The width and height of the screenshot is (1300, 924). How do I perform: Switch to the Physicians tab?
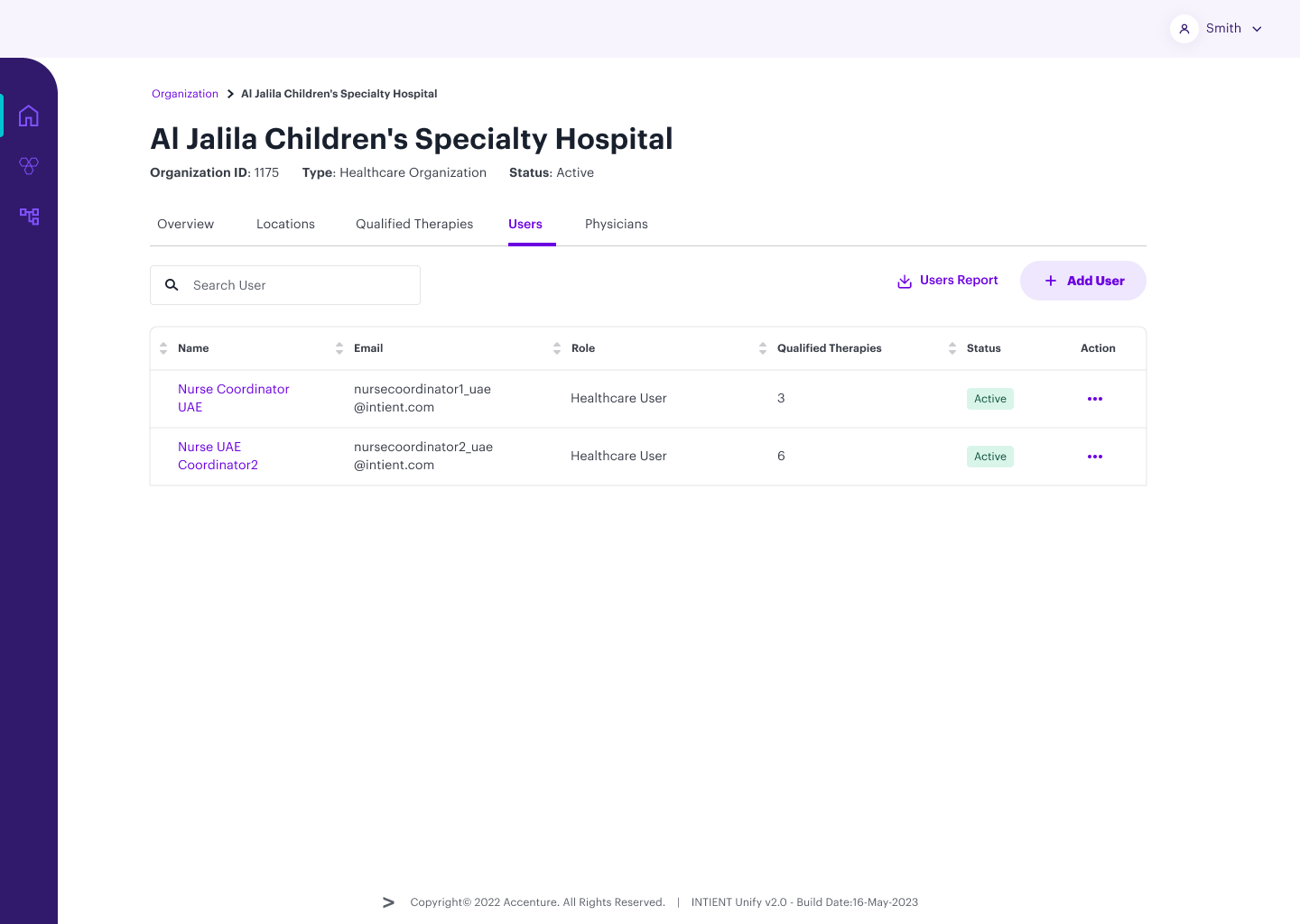click(x=616, y=225)
